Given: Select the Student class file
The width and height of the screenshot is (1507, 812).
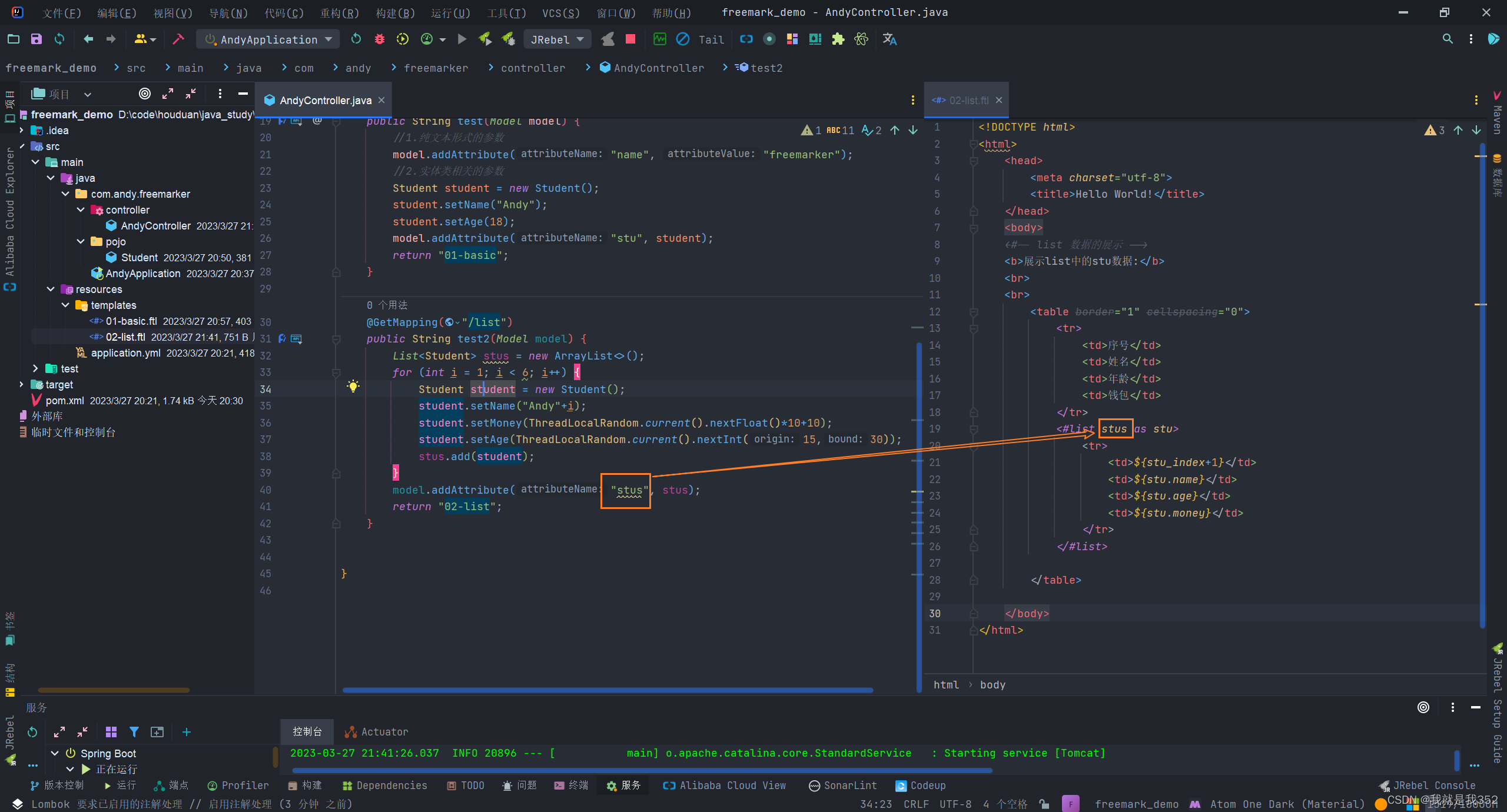Looking at the screenshot, I should pyautogui.click(x=139, y=258).
